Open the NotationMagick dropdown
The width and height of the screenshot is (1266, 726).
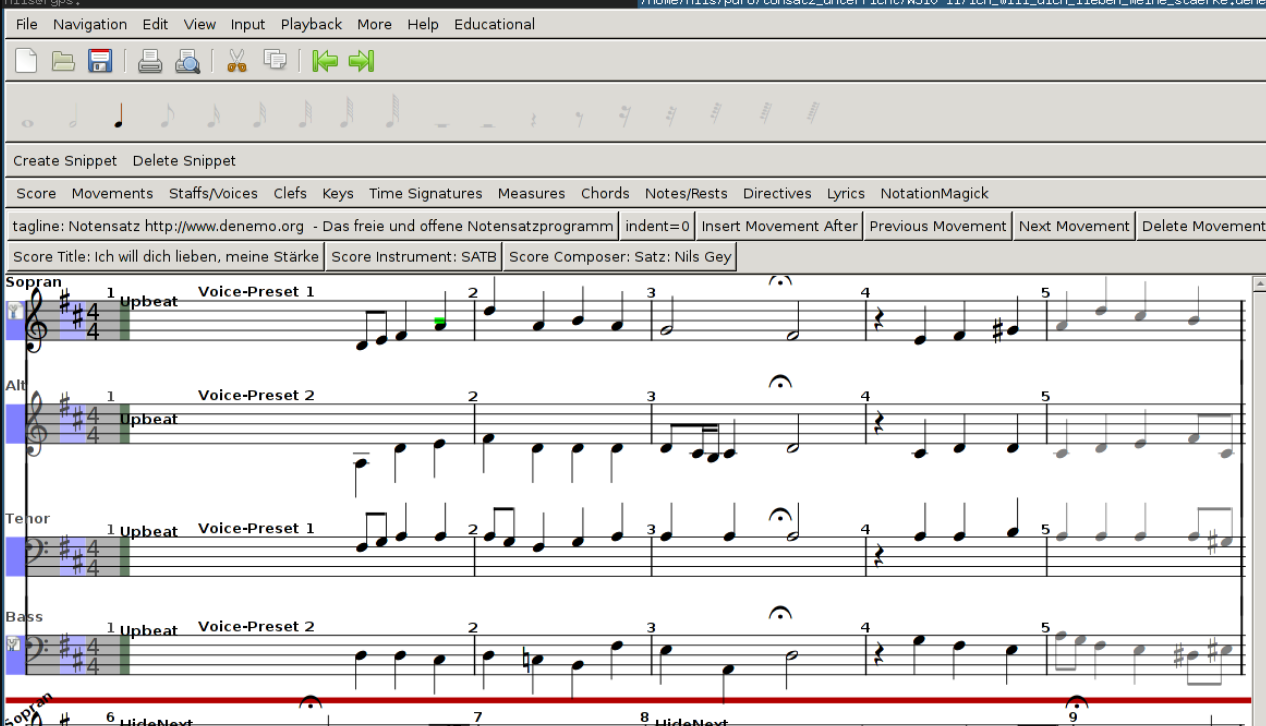(934, 193)
